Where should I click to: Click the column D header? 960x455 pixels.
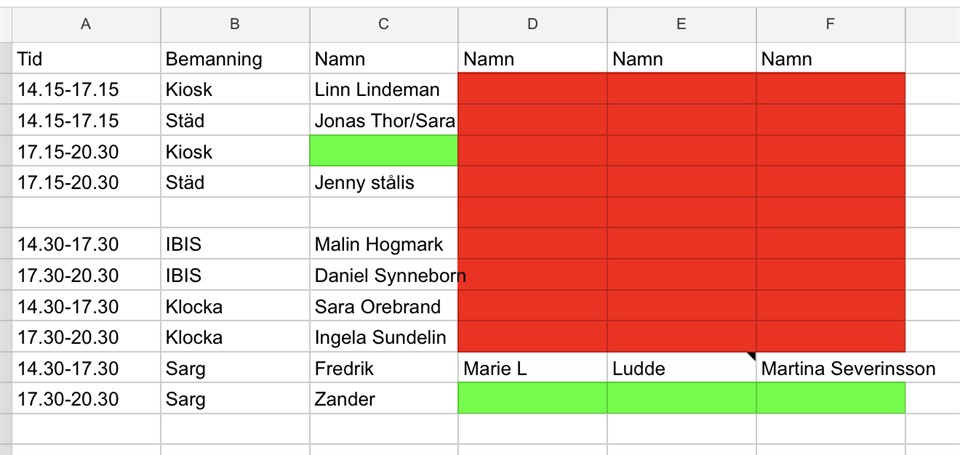[532, 24]
